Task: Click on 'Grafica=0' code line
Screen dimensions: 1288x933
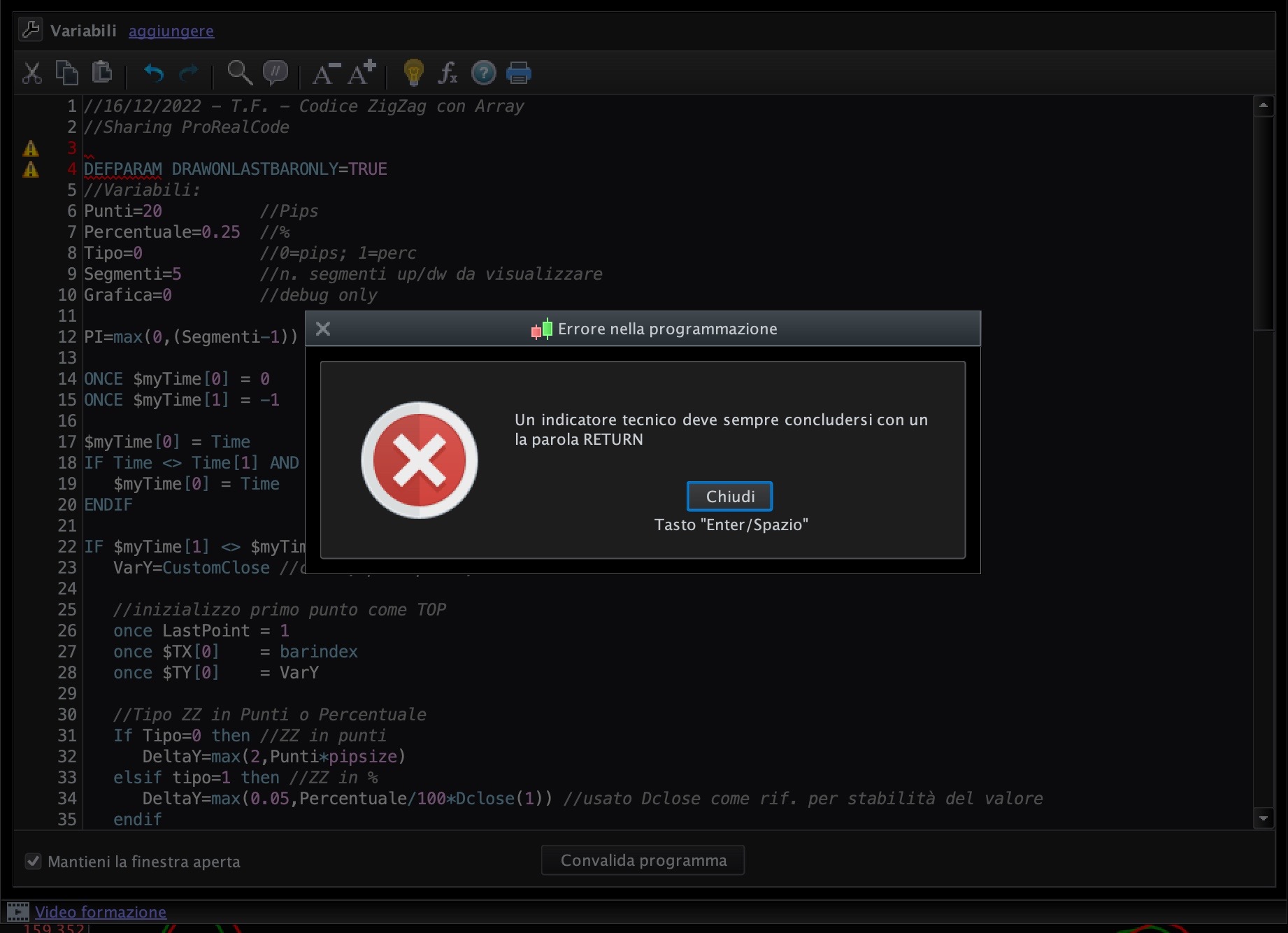Action: [x=128, y=295]
